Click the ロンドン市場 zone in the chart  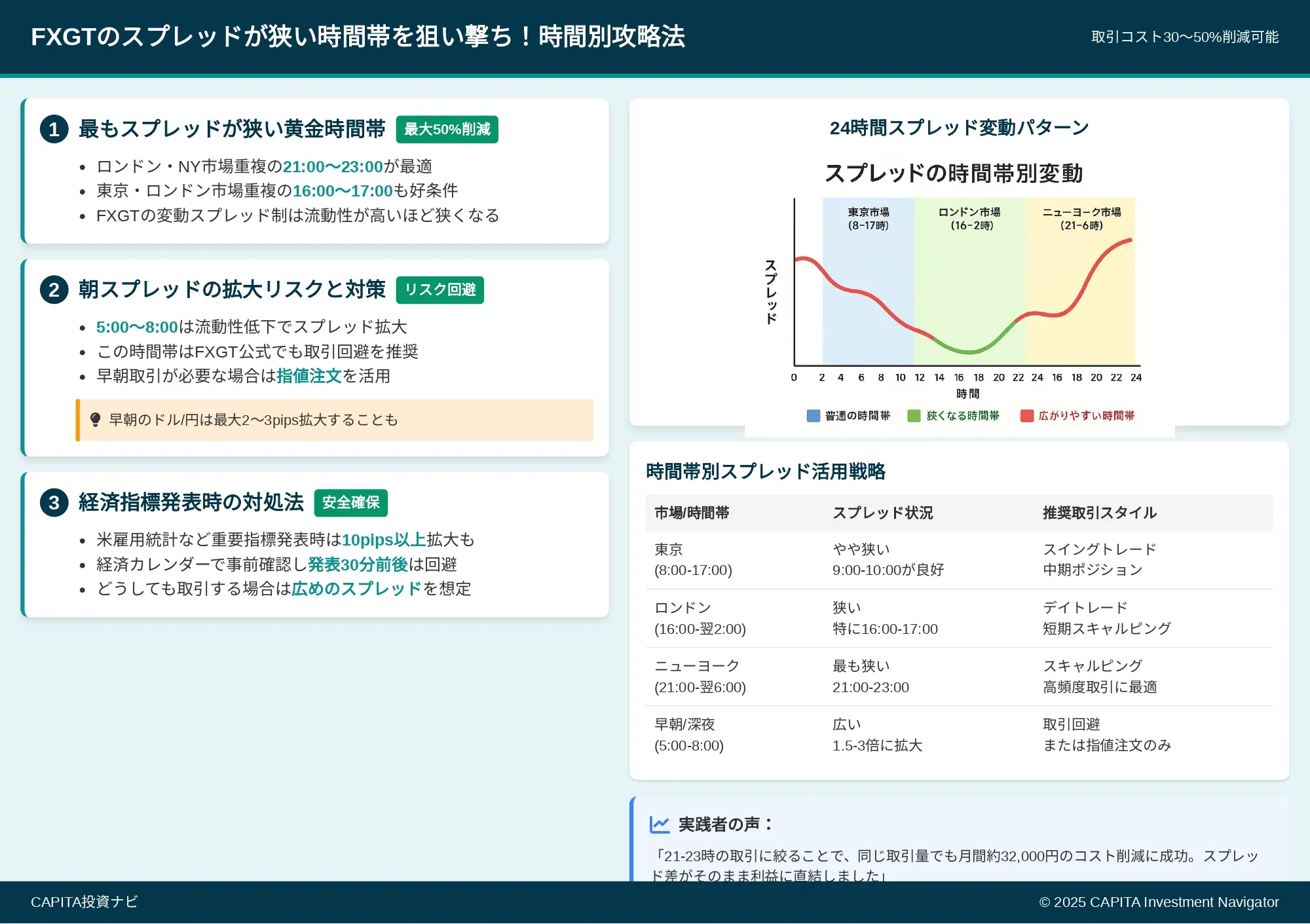click(969, 282)
